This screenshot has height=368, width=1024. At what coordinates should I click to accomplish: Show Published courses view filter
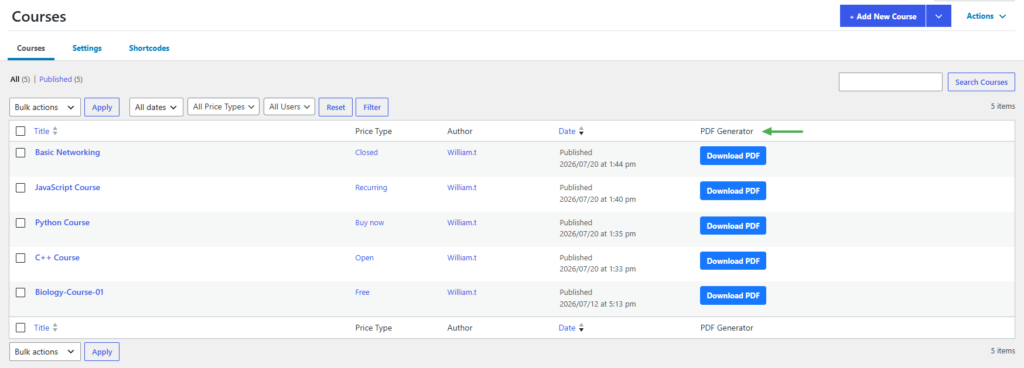[56, 80]
